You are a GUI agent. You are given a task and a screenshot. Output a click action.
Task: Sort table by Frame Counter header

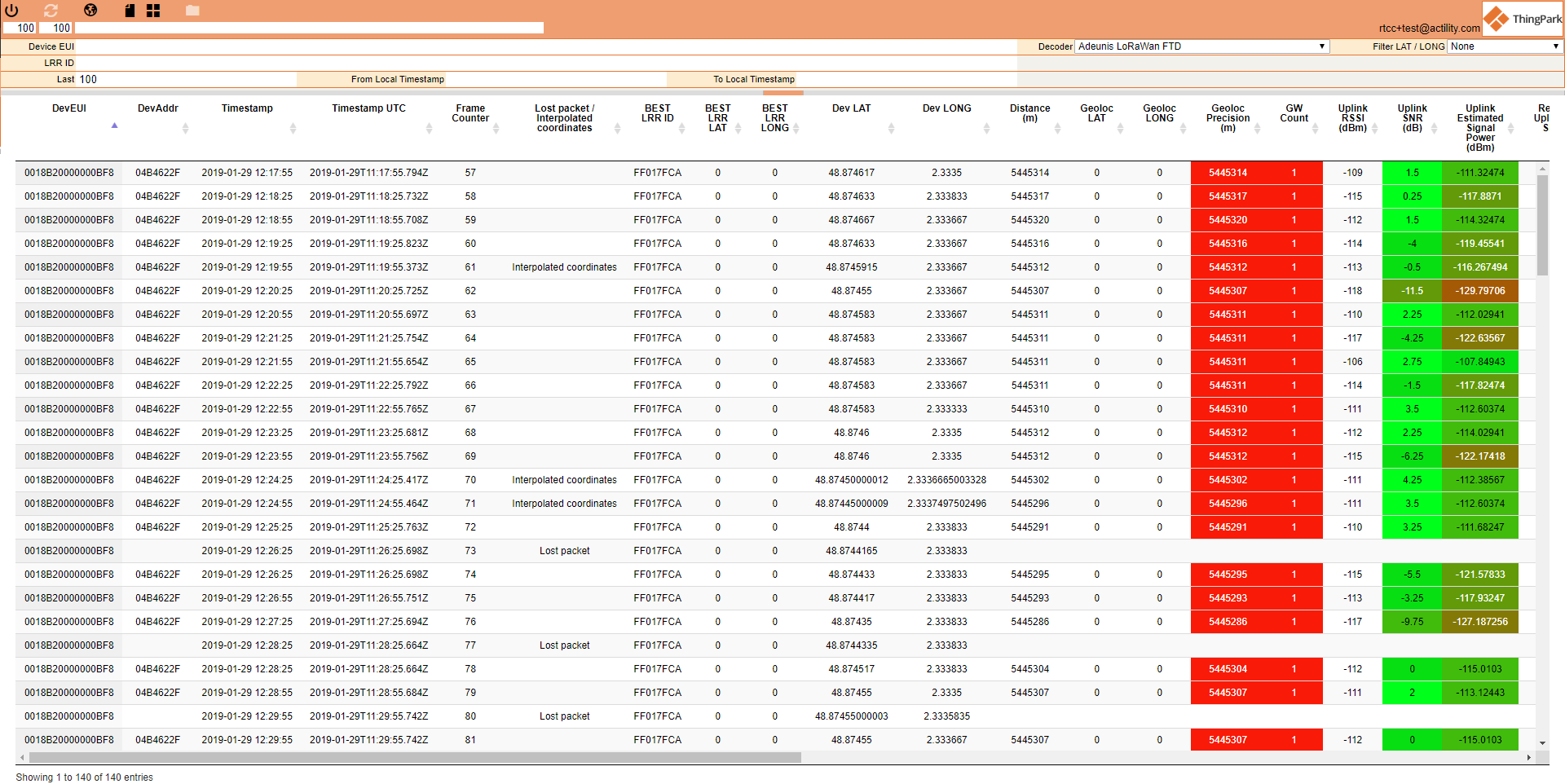click(x=470, y=113)
